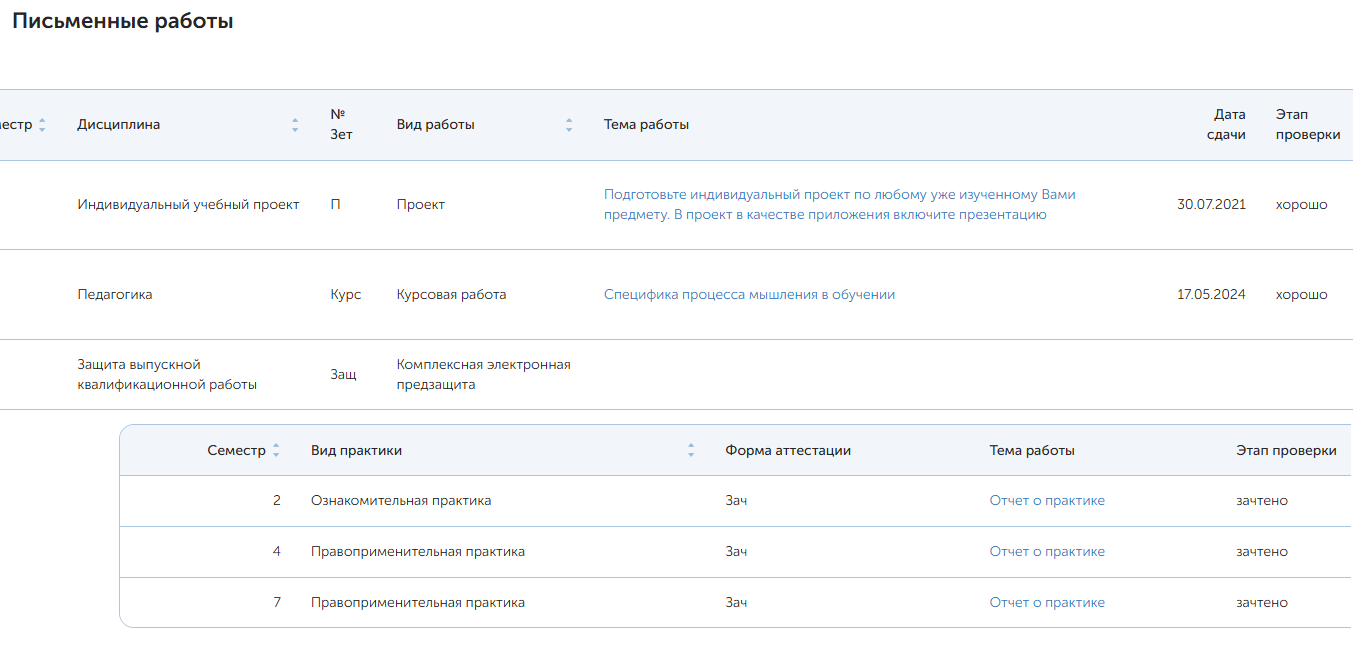Click 'Правоприменительная практика' in semester 7 row

pyautogui.click(x=418, y=603)
